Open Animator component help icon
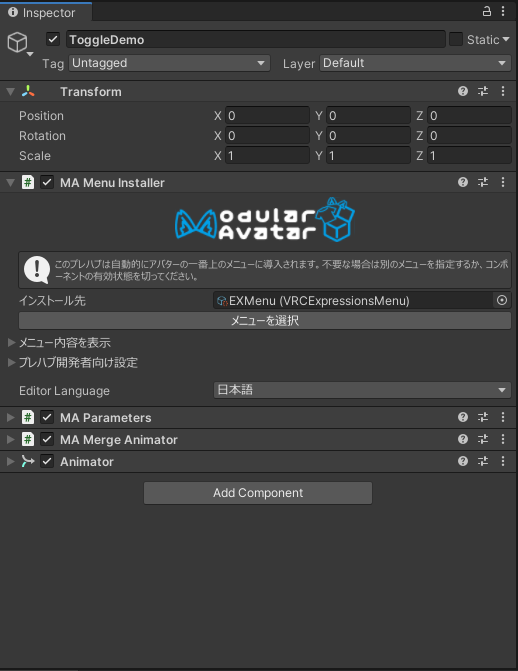The width and height of the screenshot is (518, 671). [463, 461]
